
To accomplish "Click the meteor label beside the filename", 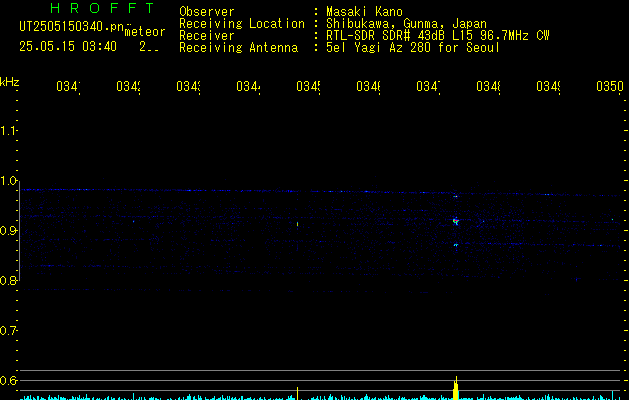I will pyautogui.click(x=145, y=32).
